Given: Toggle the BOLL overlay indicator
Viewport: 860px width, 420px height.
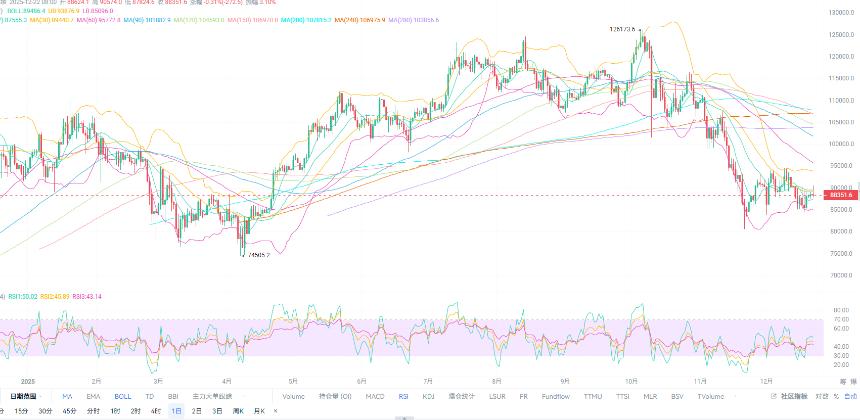Looking at the screenshot, I should pyautogui.click(x=122, y=396).
